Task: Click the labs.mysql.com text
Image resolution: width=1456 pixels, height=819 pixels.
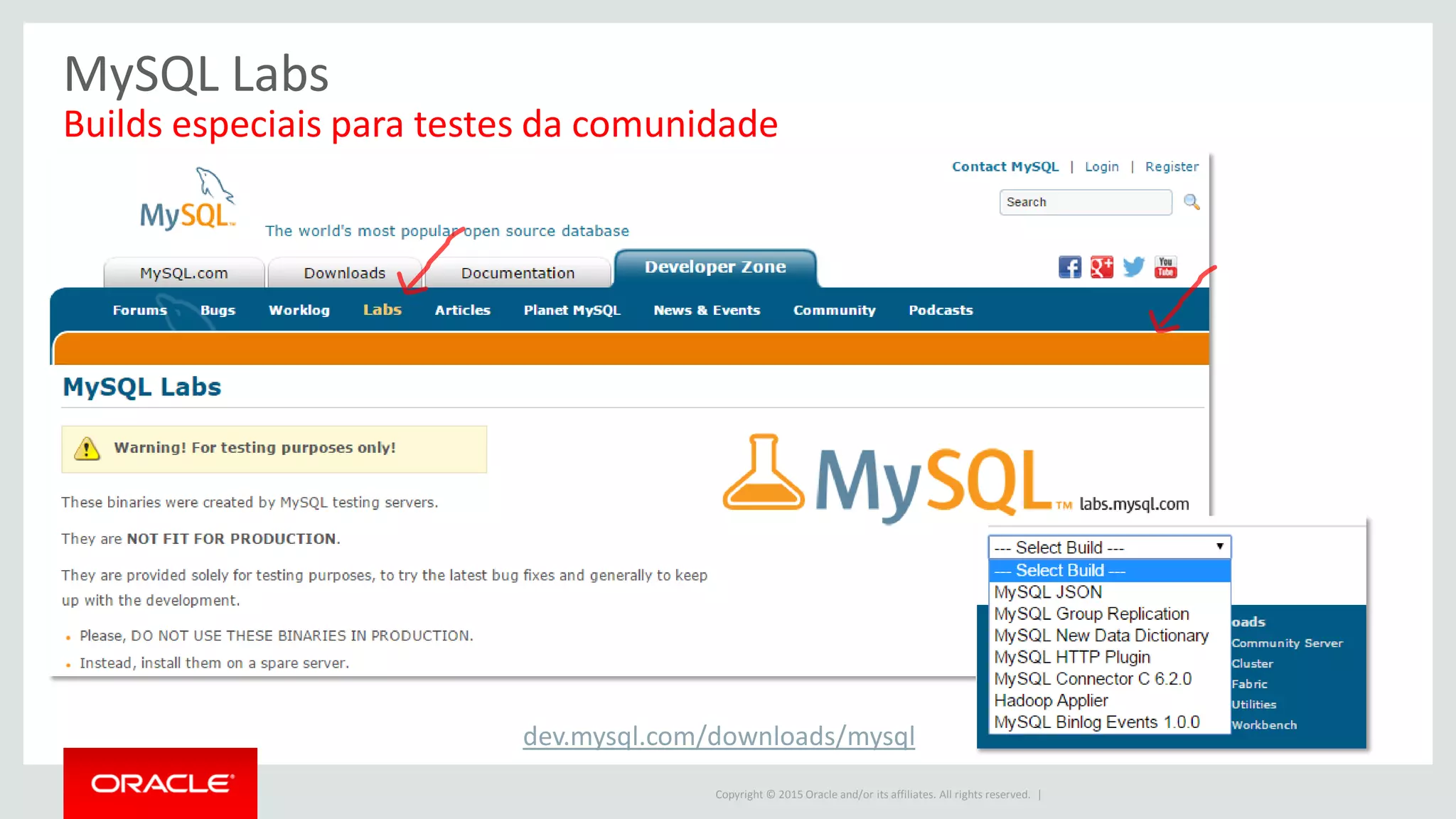Action: tap(1134, 504)
